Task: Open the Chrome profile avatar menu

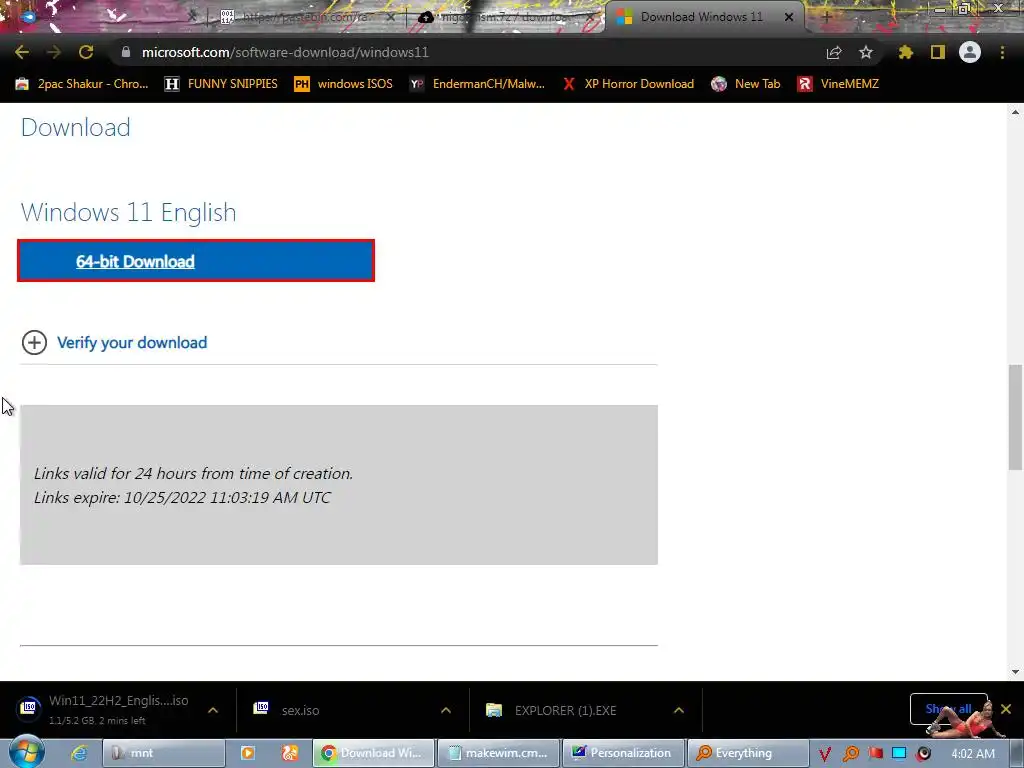Action: pos(970,52)
